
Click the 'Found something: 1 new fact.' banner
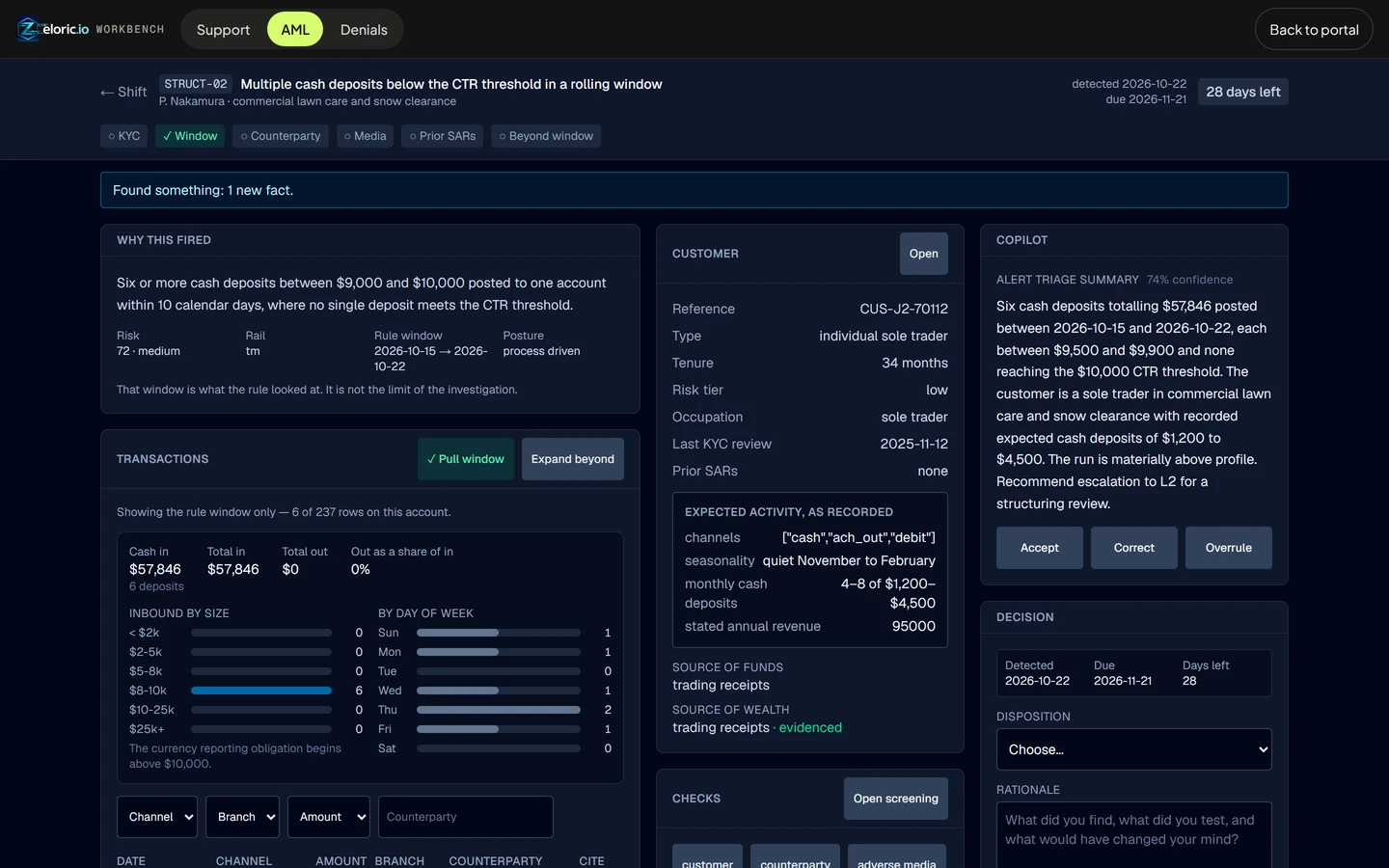click(x=694, y=190)
